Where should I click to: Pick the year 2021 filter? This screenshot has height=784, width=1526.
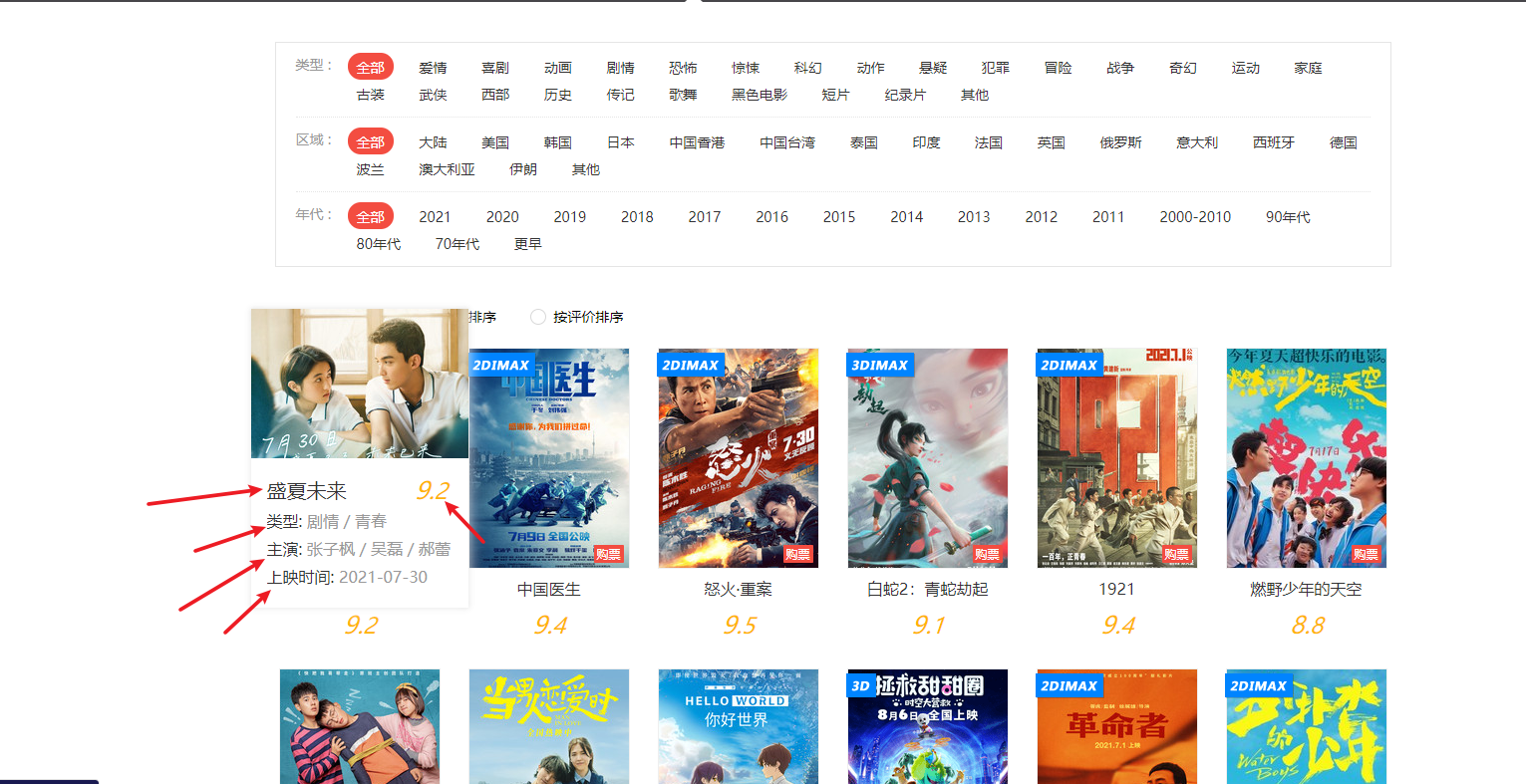(435, 217)
